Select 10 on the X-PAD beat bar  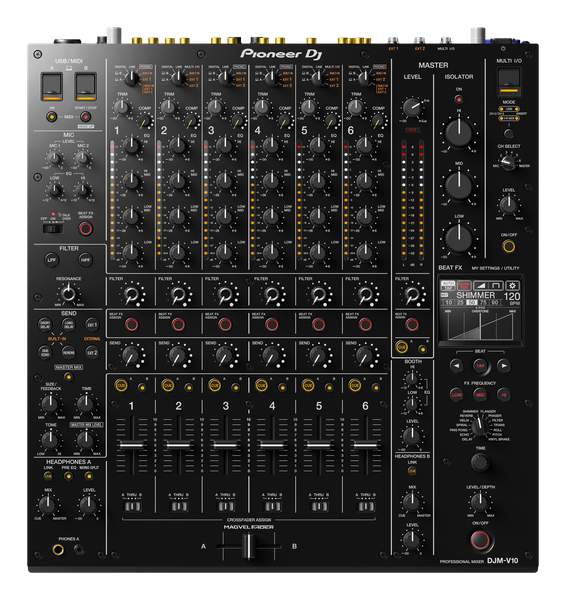(x=449, y=302)
